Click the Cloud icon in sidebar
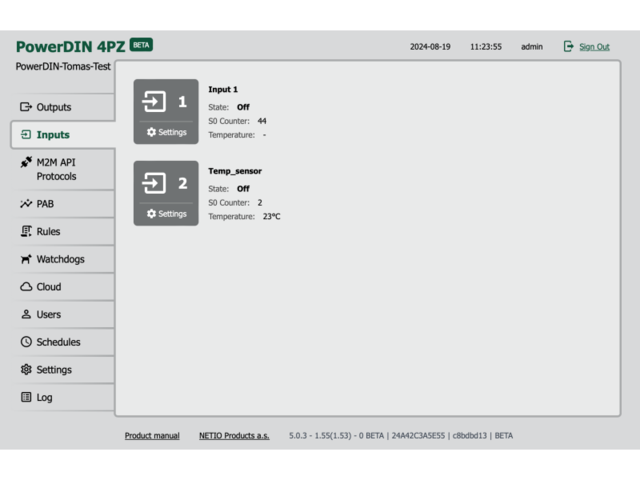The image size is (640, 480). [27, 287]
